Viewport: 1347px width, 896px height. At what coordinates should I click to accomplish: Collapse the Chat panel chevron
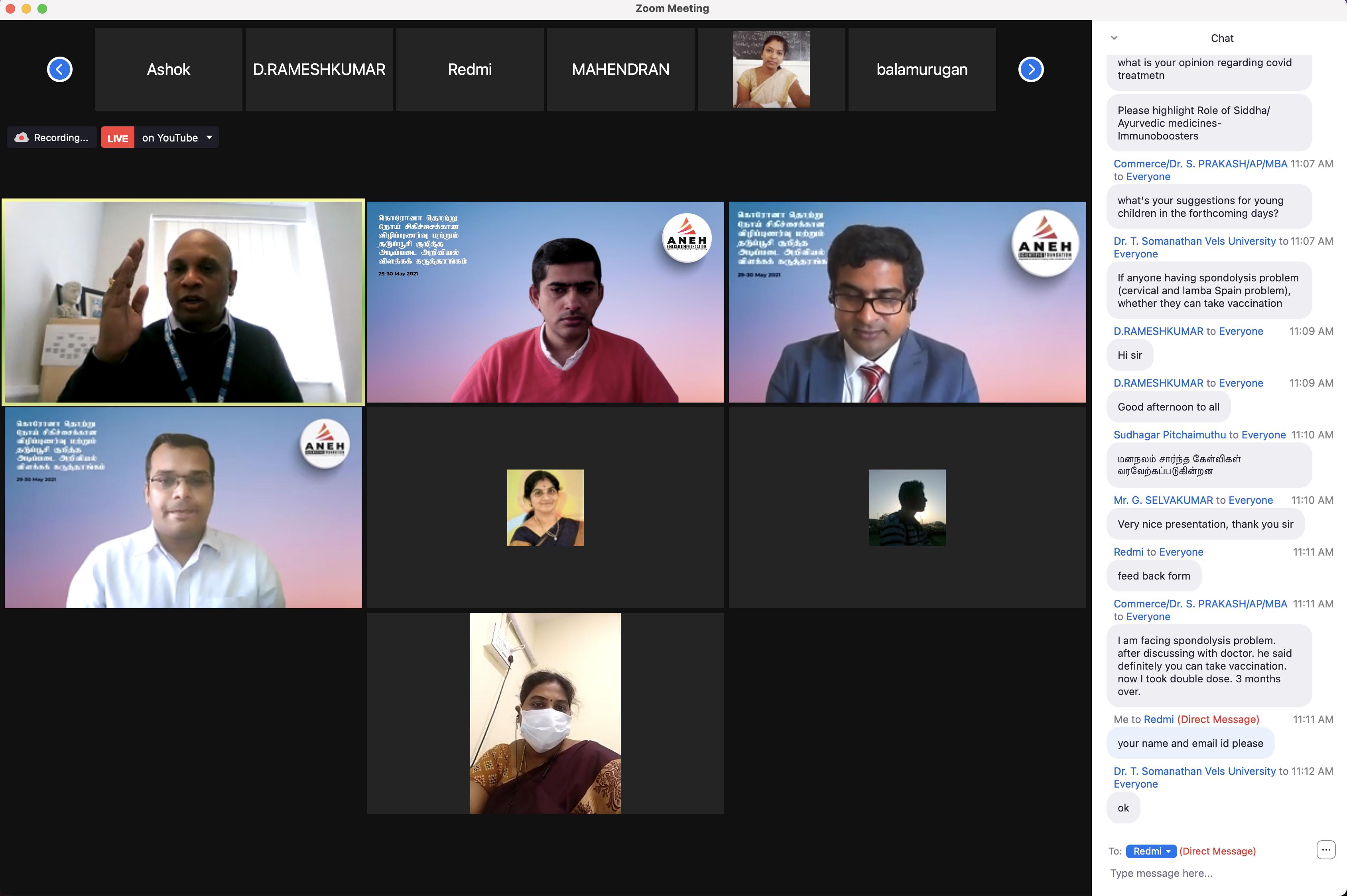[1114, 38]
